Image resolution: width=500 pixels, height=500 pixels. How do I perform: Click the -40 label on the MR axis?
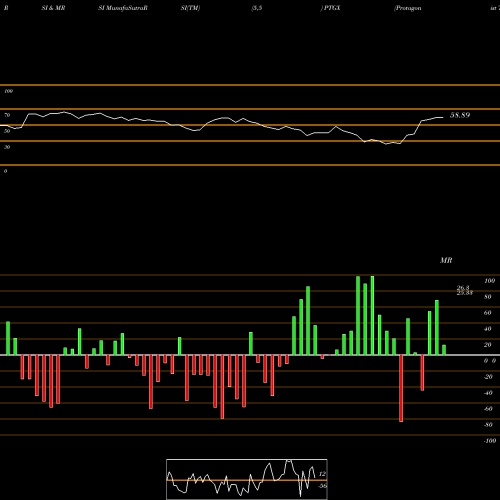[x=488, y=393]
